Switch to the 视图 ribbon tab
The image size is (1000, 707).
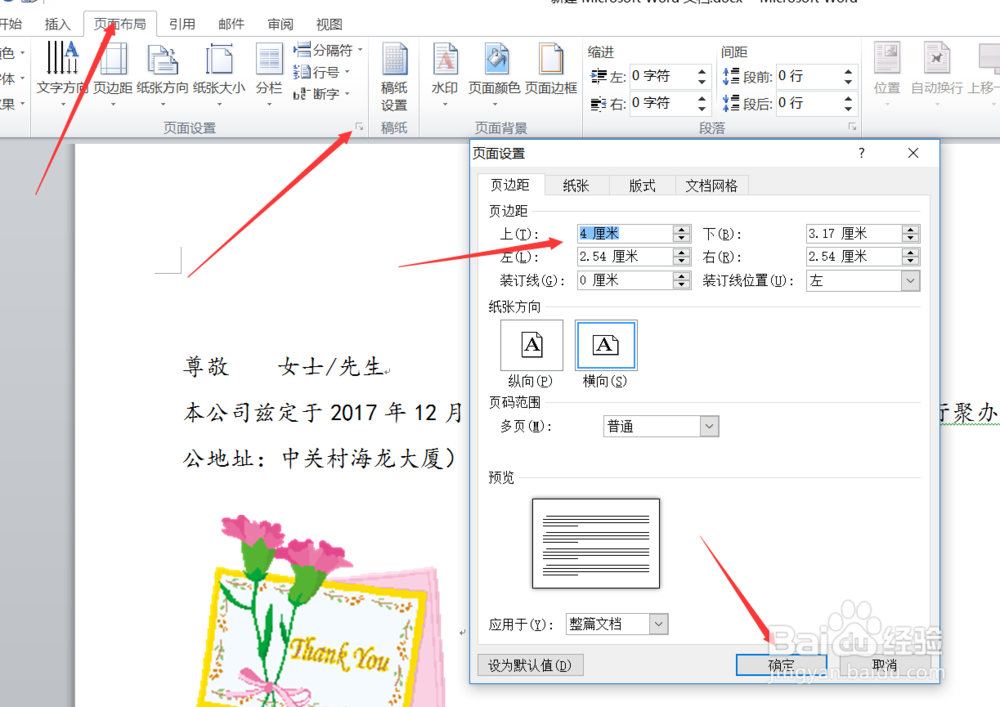pyautogui.click(x=329, y=24)
